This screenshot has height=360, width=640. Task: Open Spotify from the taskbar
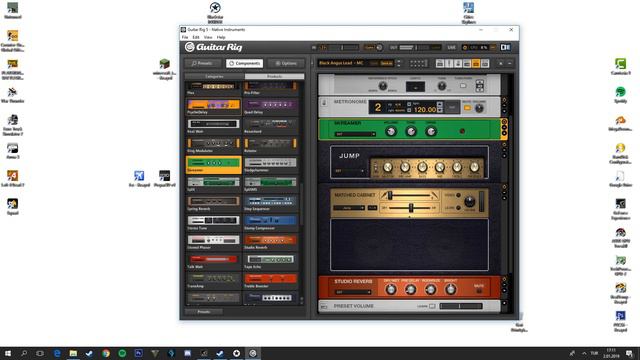[122, 353]
